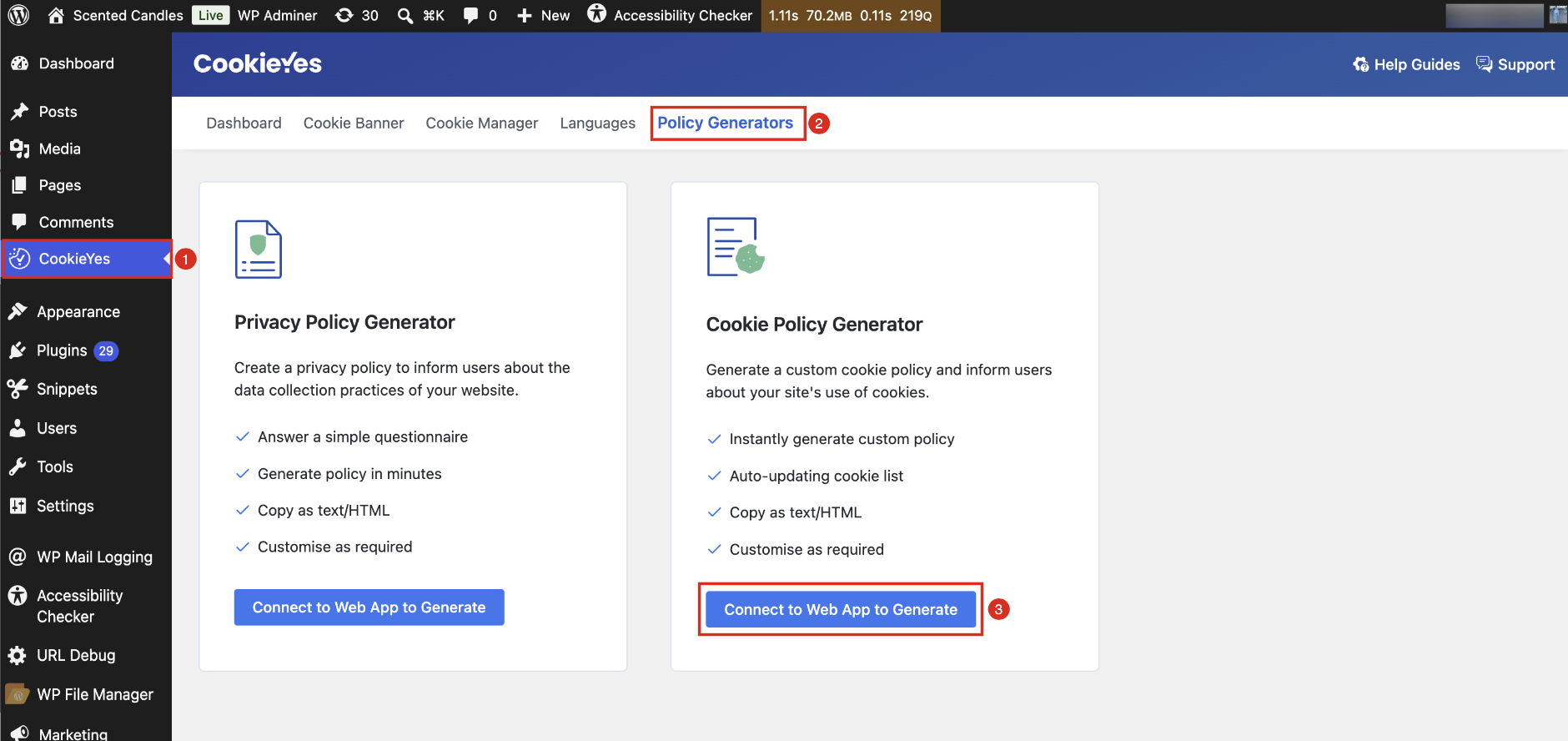Click the Accessibility Checker sidebar icon
This screenshot has width=1568, height=741.
(18, 596)
